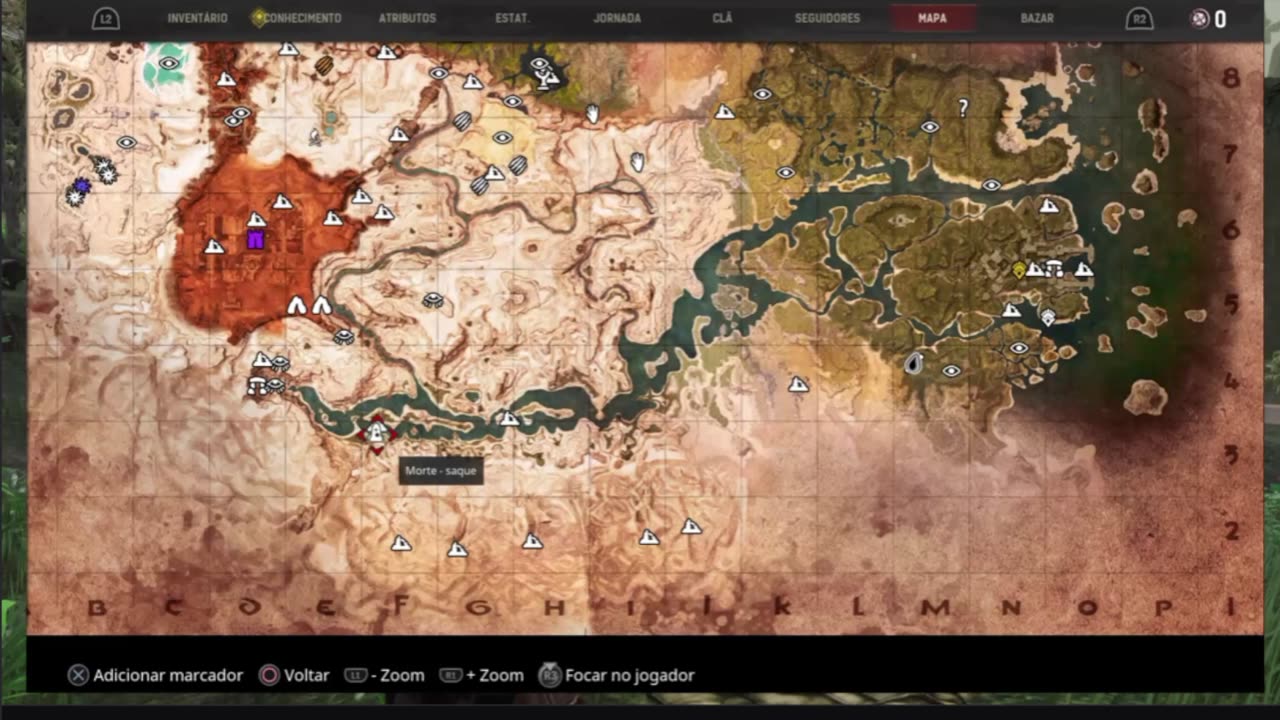Click the L2 previous-tab button

[x=106, y=19]
